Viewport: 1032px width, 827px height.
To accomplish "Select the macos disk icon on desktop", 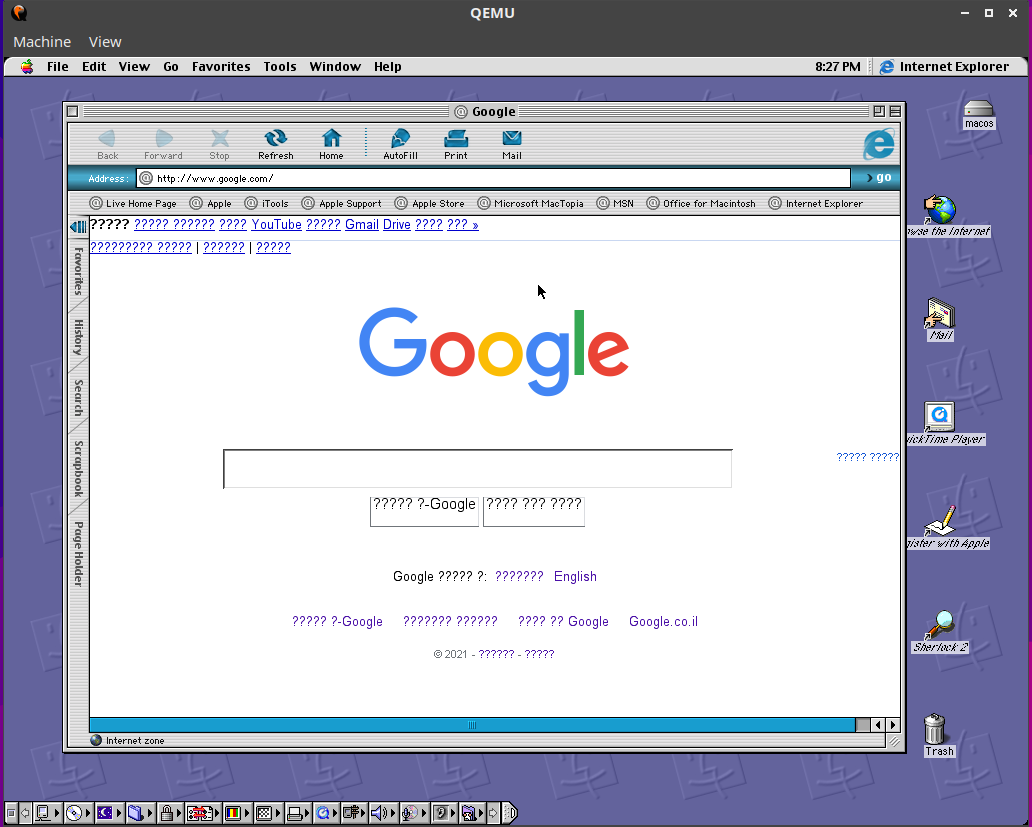I will [x=979, y=114].
